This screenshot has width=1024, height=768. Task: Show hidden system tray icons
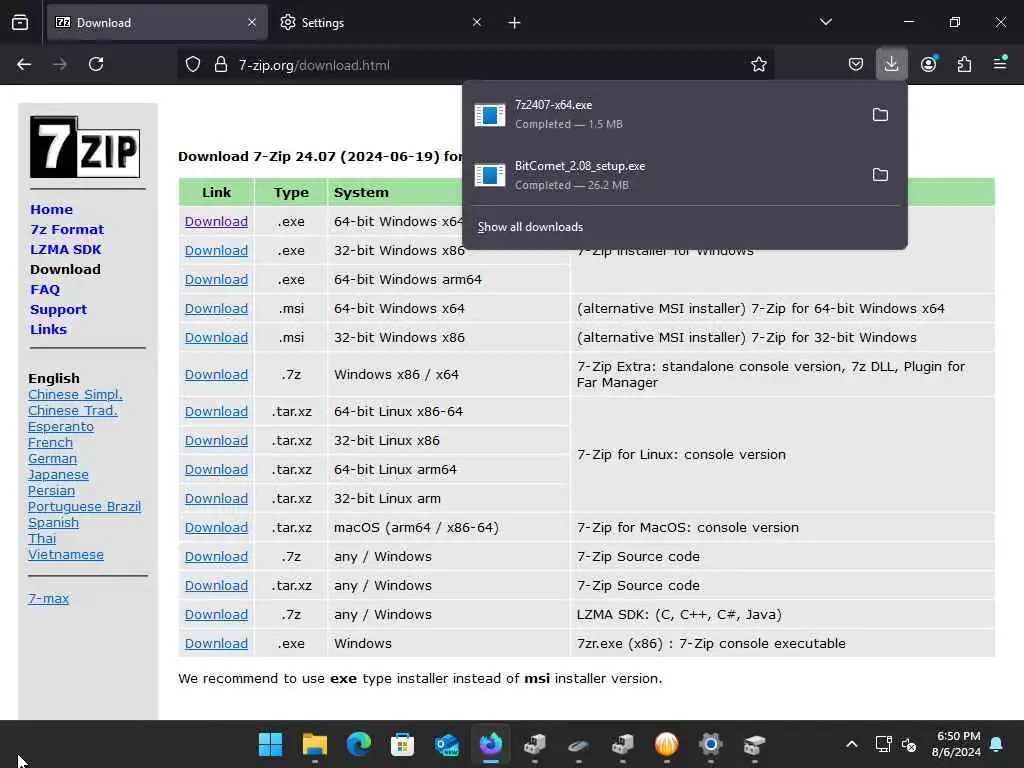[852, 744]
